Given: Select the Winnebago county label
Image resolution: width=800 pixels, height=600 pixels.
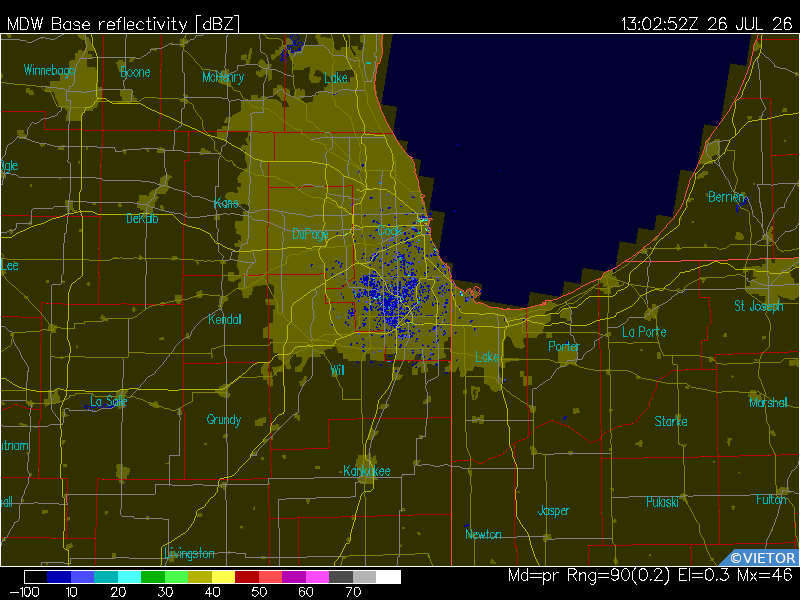Looking at the screenshot, I should (x=49, y=70).
